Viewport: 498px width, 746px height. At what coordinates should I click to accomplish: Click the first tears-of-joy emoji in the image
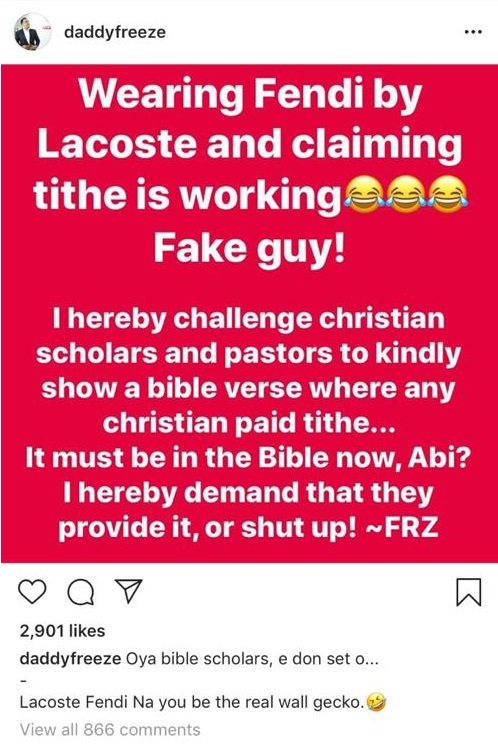click(362, 195)
